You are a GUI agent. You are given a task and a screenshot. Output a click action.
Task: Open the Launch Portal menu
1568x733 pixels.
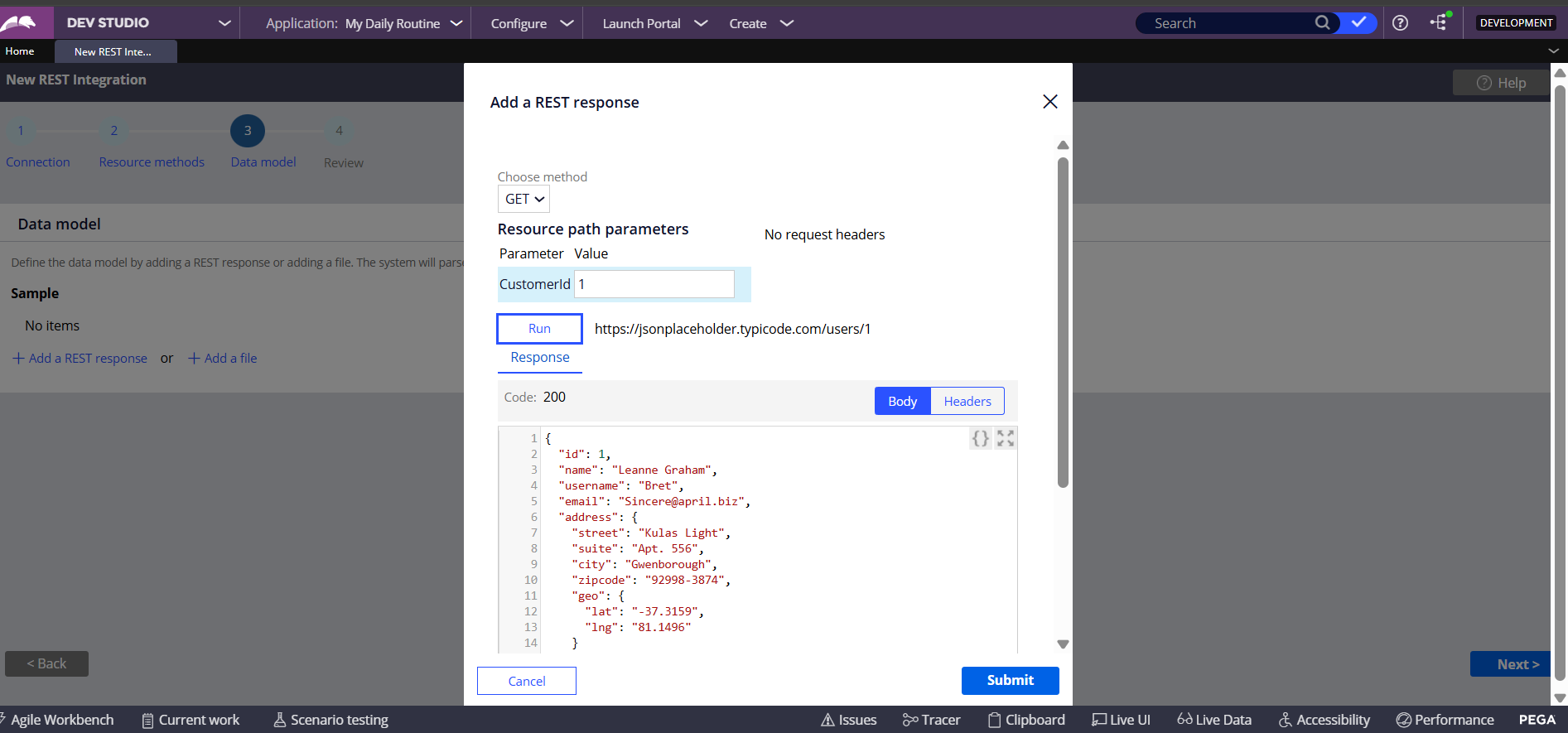tap(654, 23)
